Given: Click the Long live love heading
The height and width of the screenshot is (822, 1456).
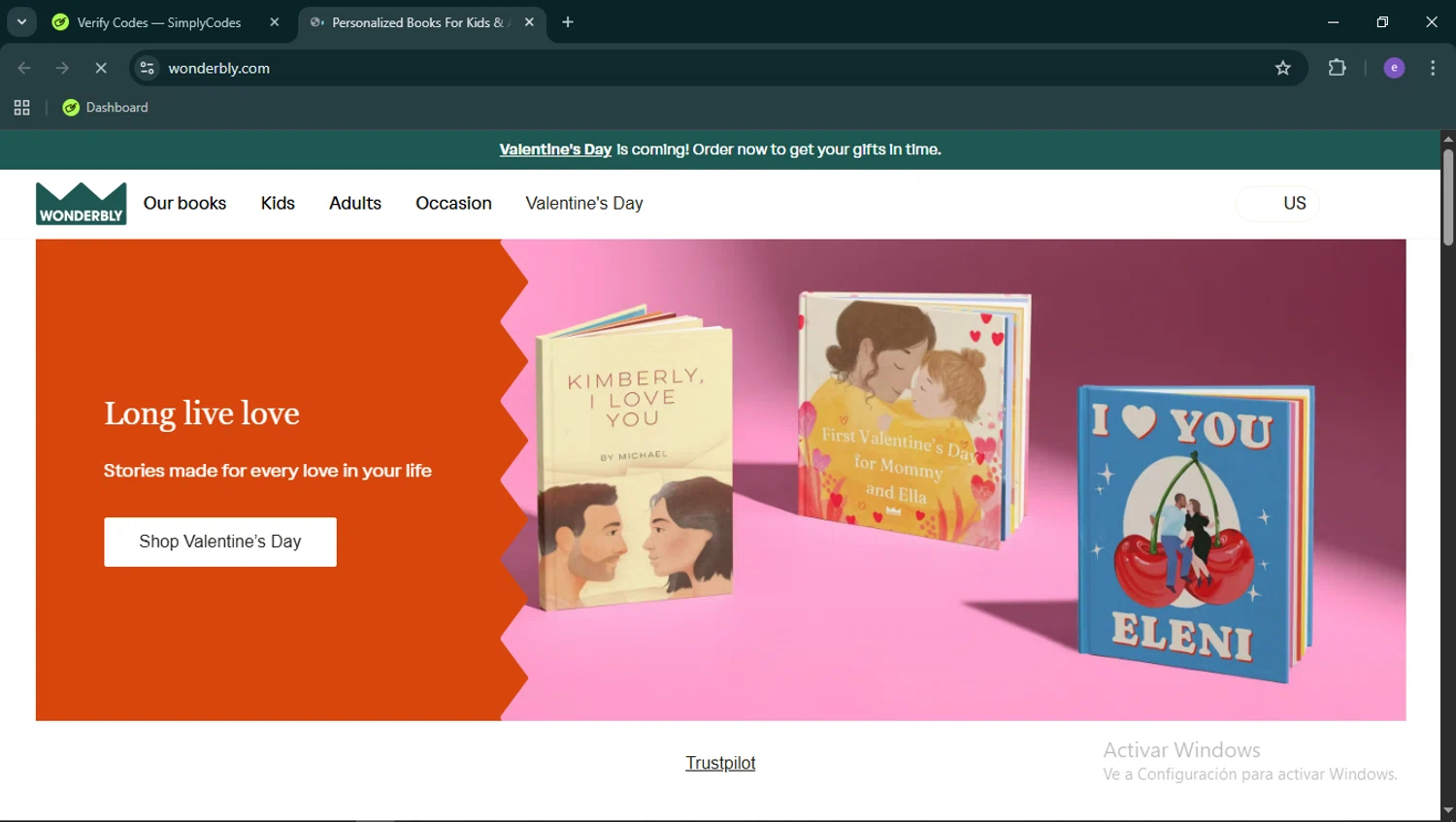Looking at the screenshot, I should (202, 413).
